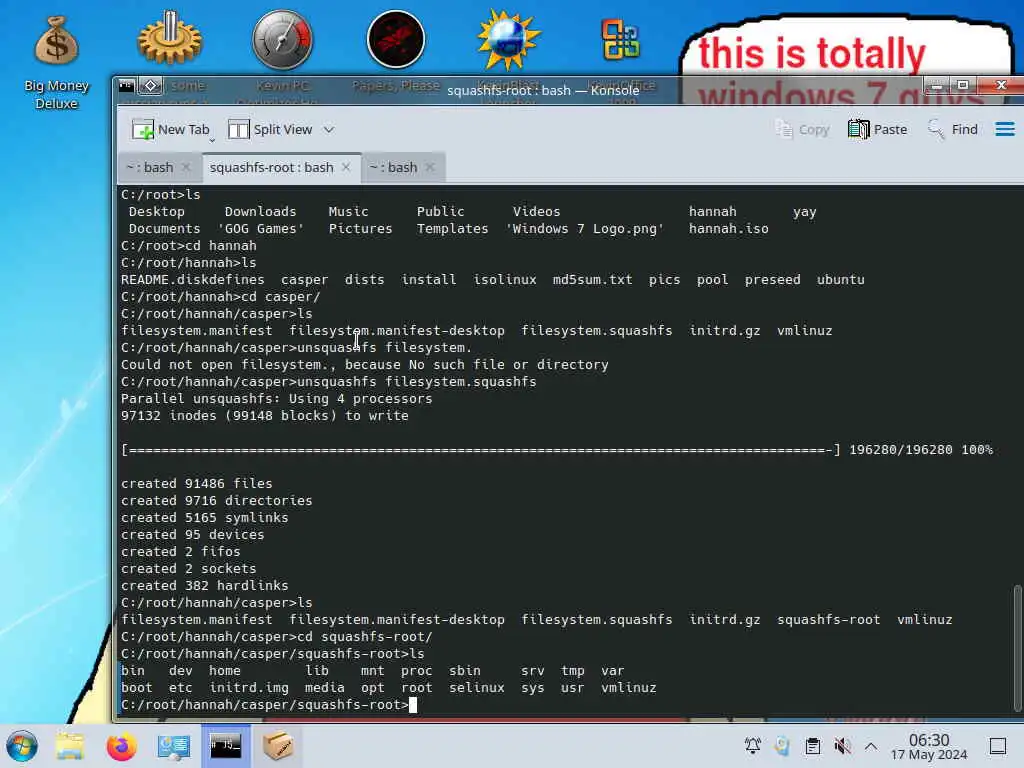Click the 'Templates' folder name in terminal
This screenshot has width=1024, height=768.
[453, 229]
